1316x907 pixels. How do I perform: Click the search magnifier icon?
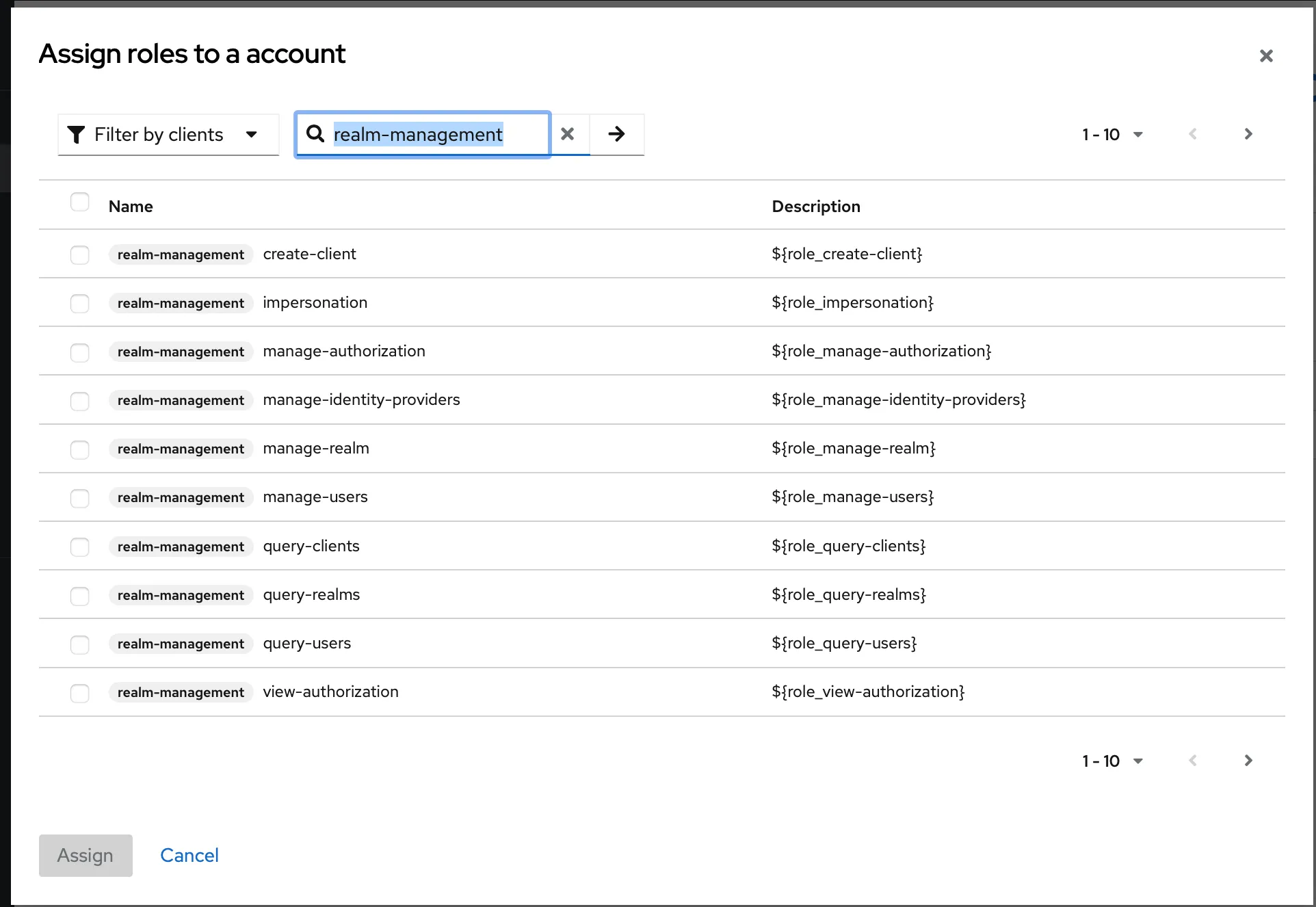315,134
